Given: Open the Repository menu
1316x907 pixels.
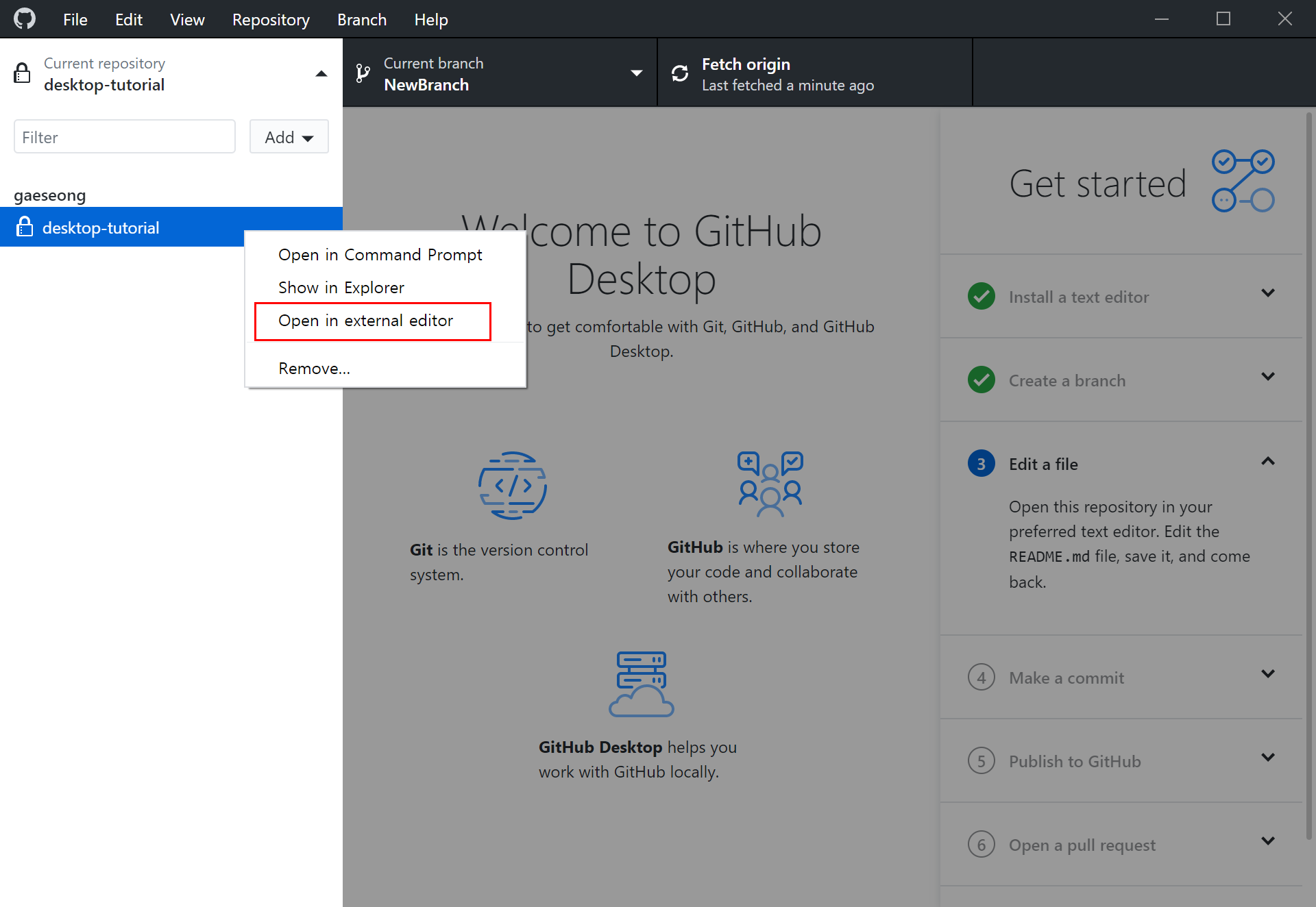Looking at the screenshot, I should pos(271,20).
